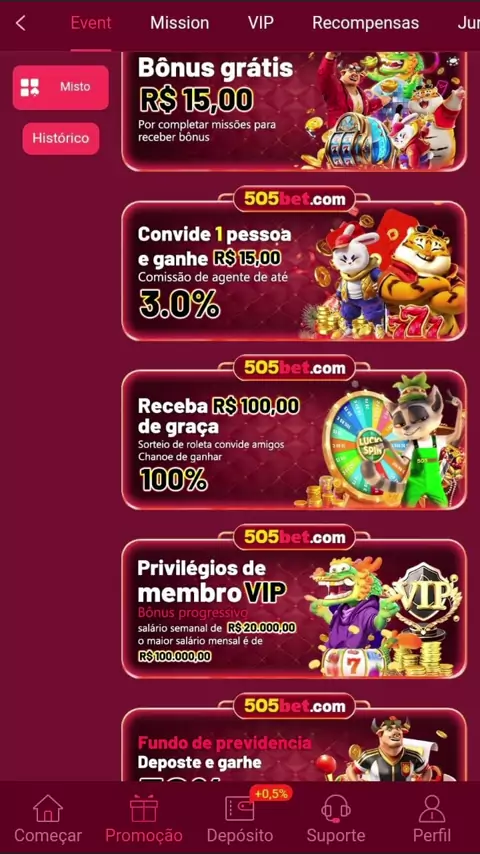Click the Misto category grid icon
This screenshot has height=854, width=480.
coord(30,87)
